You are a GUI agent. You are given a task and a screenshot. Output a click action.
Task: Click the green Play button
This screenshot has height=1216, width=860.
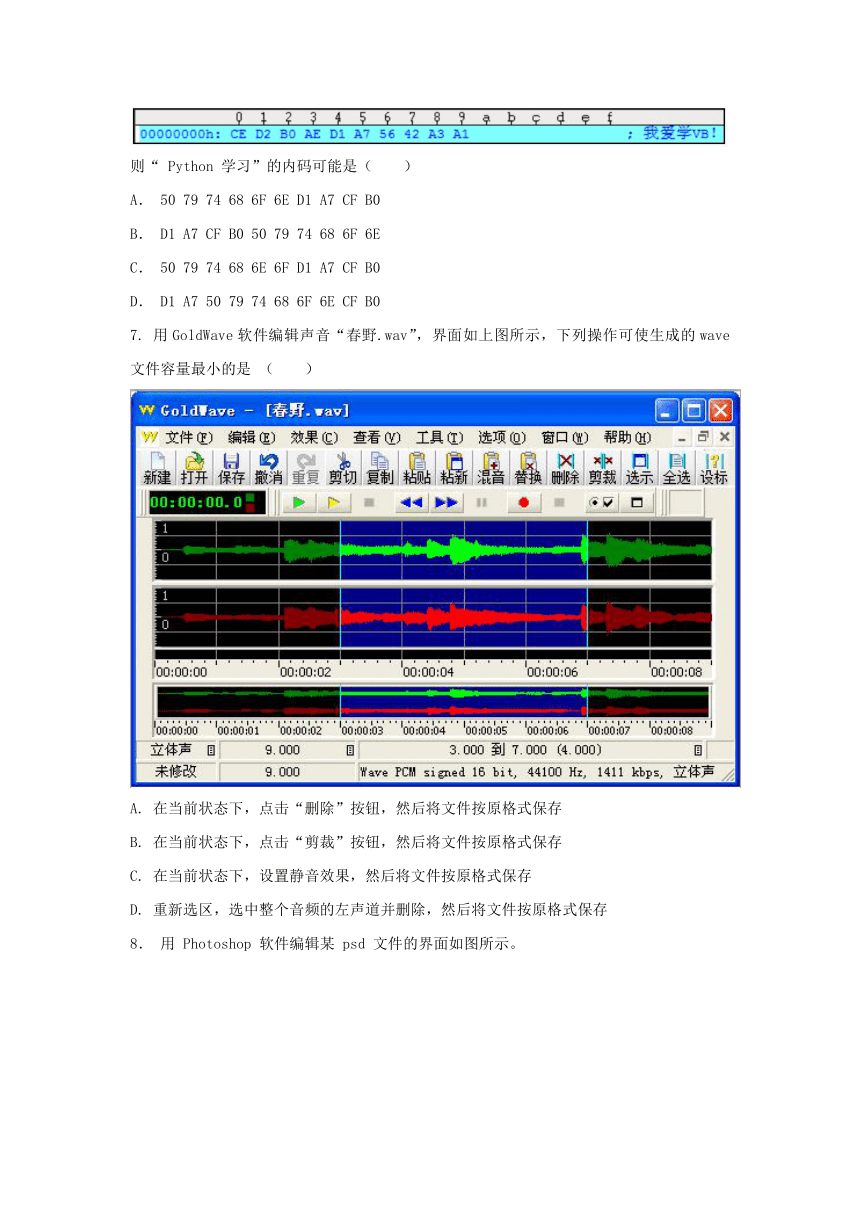298,502
